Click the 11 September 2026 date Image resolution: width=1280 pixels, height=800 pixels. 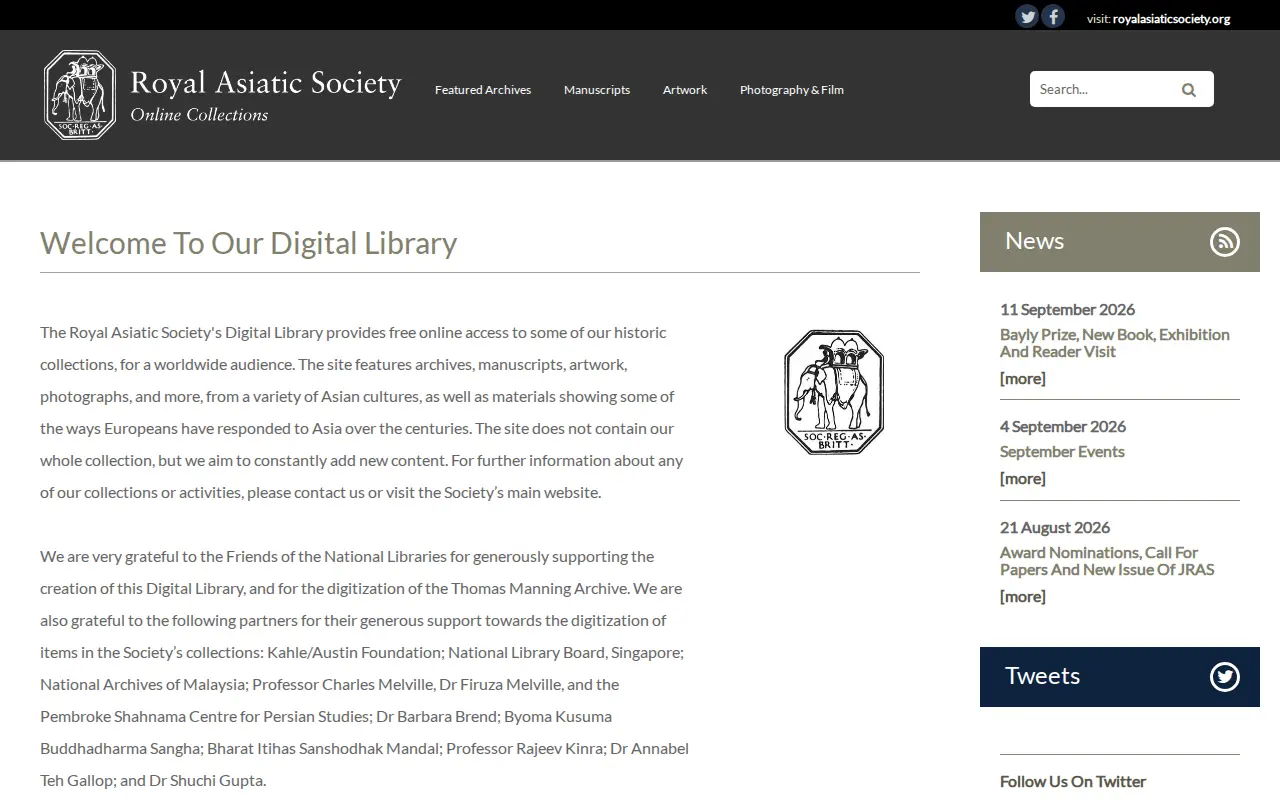coord(1067,310)
